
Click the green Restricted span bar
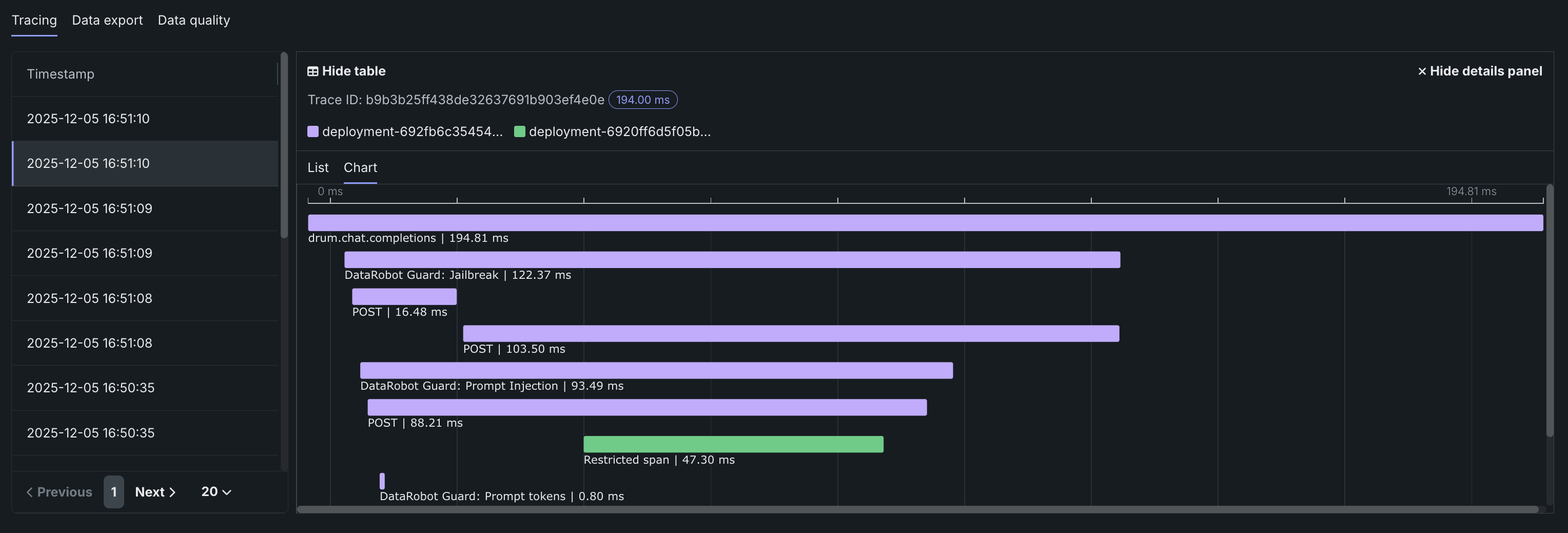click(x=733, y=444)
